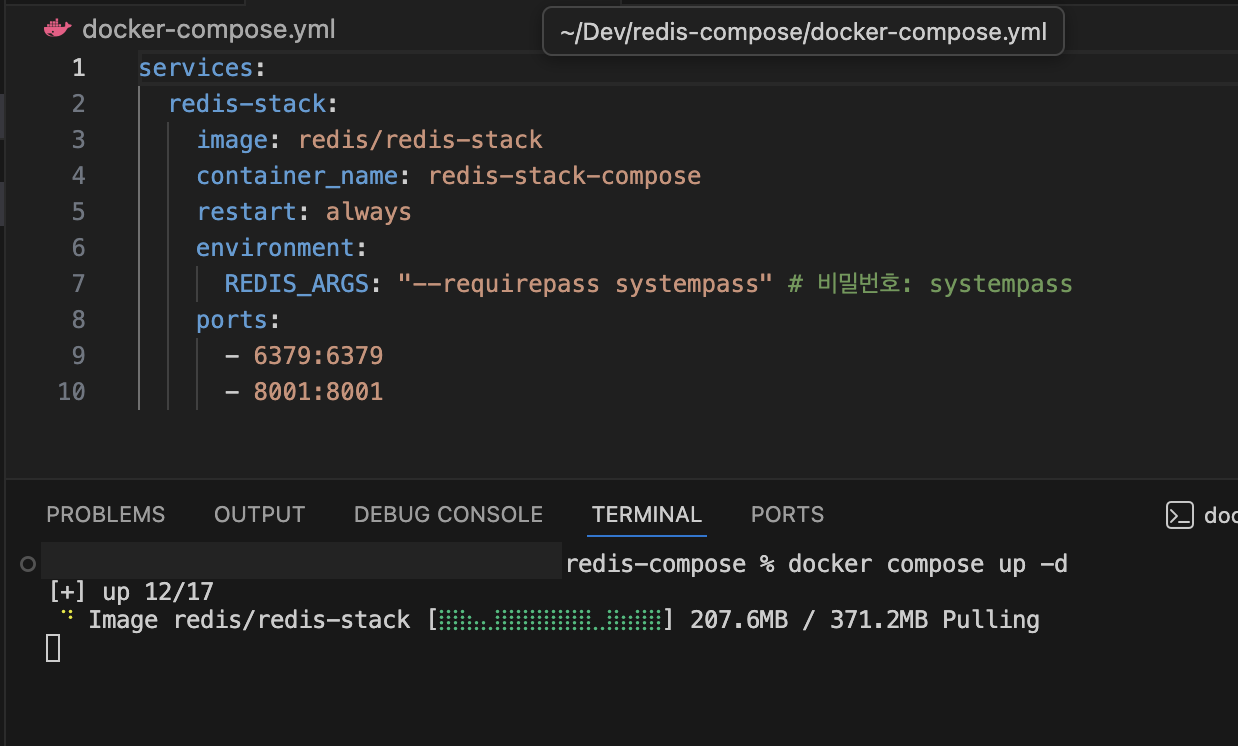
Task: Switch to the PROBLEMS panel tab
Action: 106,515
